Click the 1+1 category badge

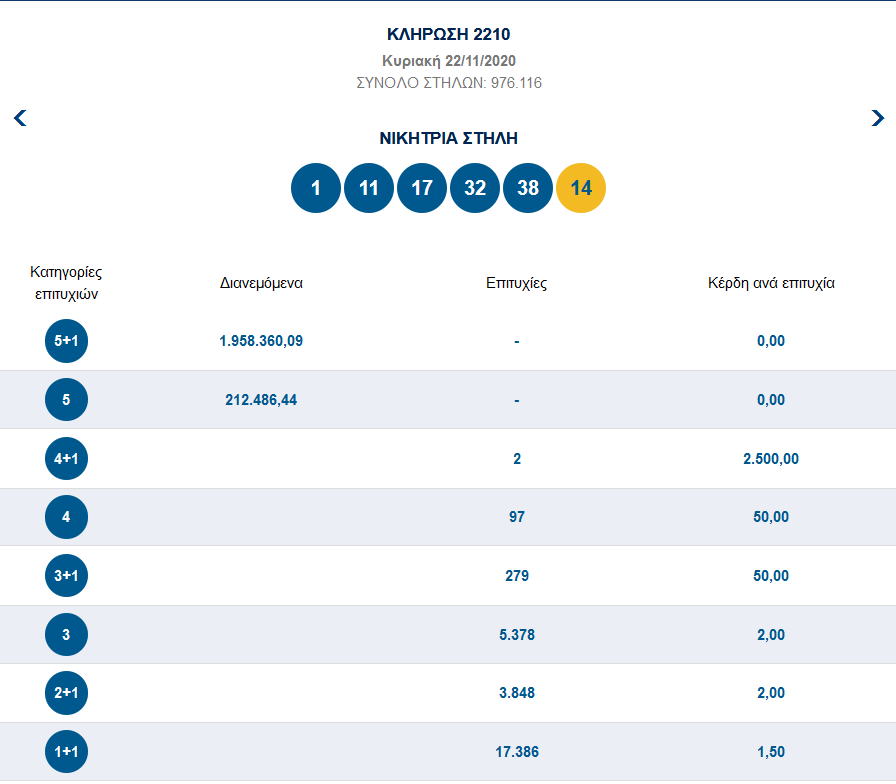pyautogui.click(x=67, y=751)
